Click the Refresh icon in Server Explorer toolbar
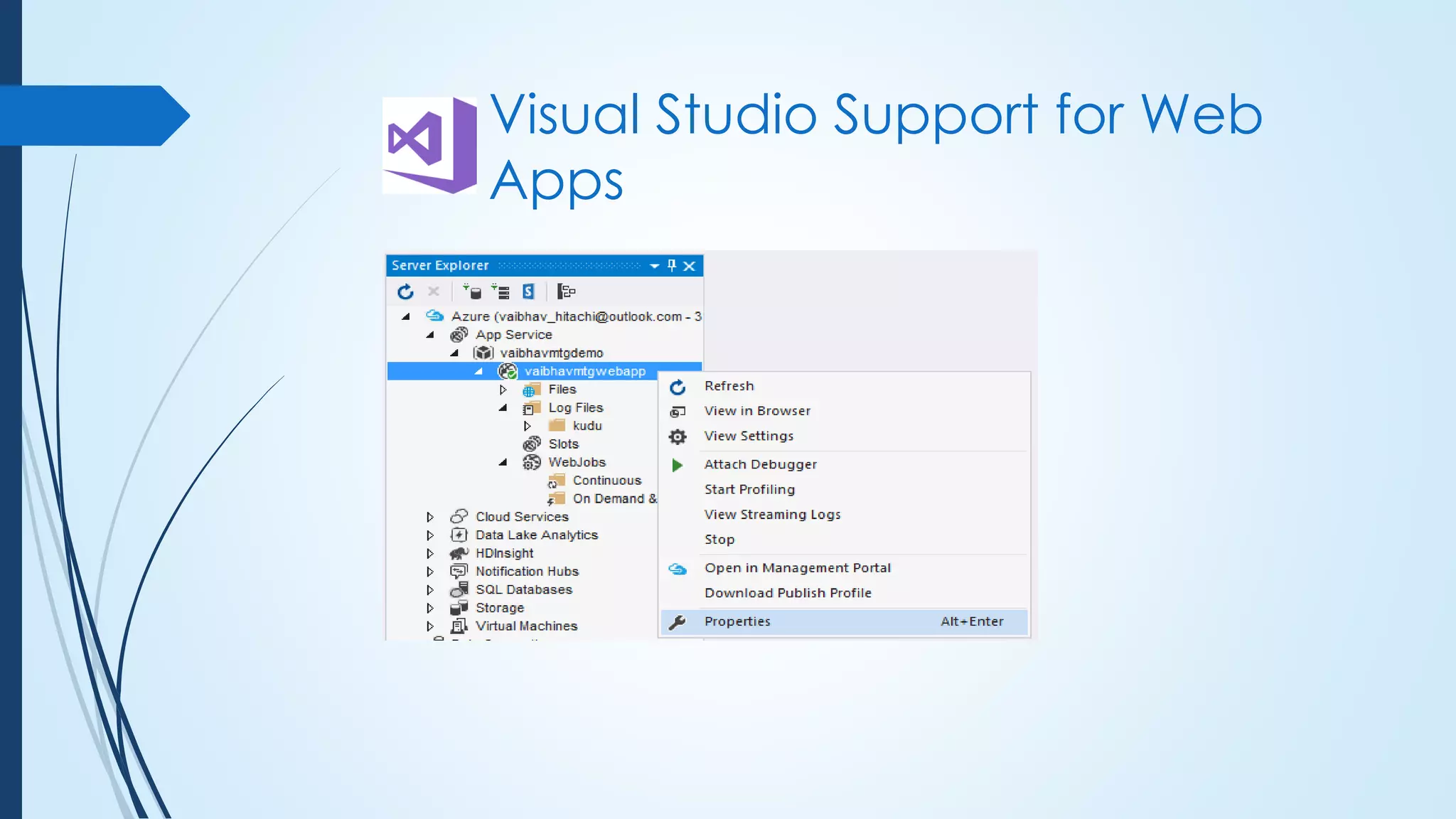Image resolution: width=1456 pixels, height=819 pixels. click(405, 291)
